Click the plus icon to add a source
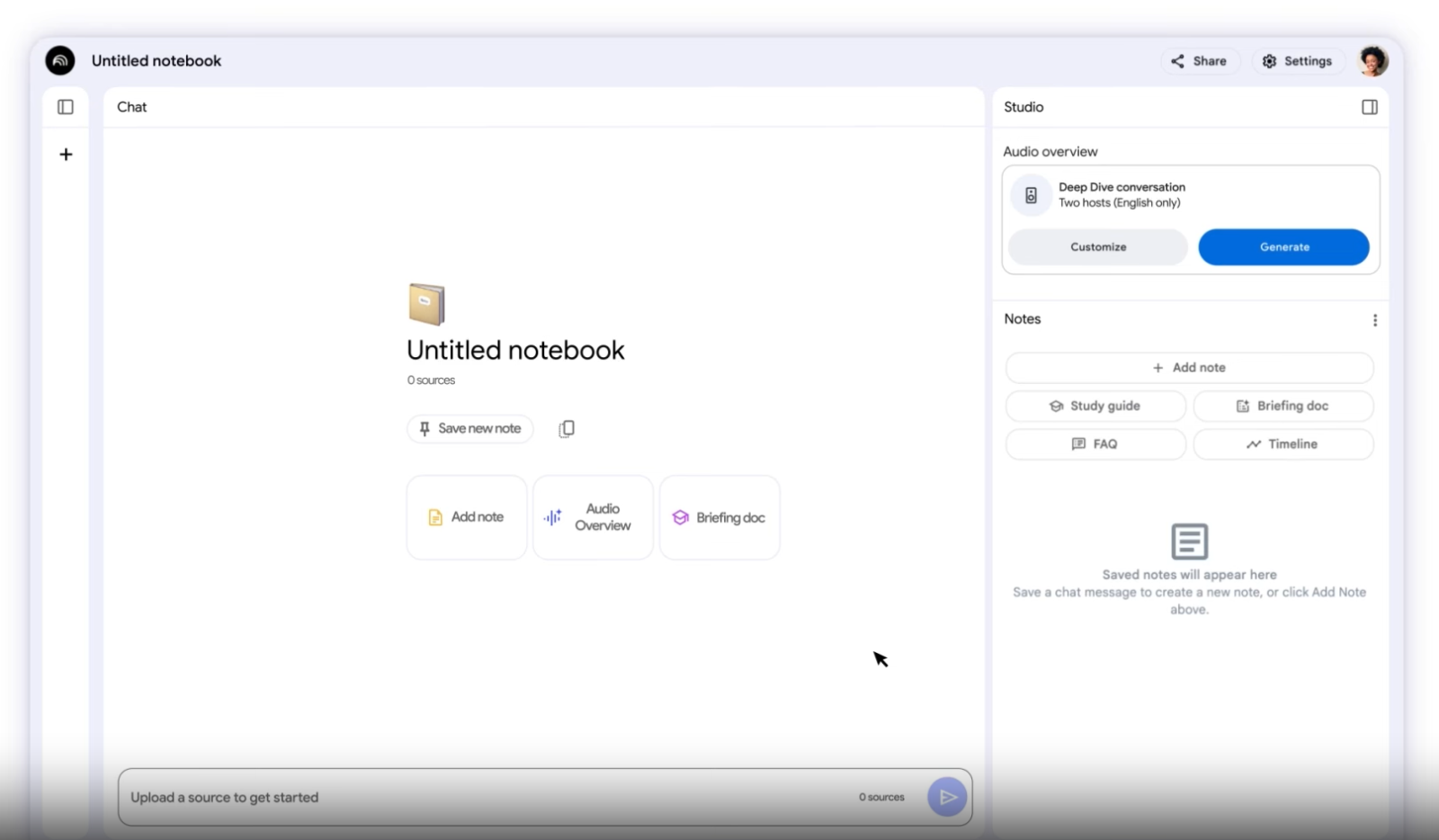 tap(65, 154)
